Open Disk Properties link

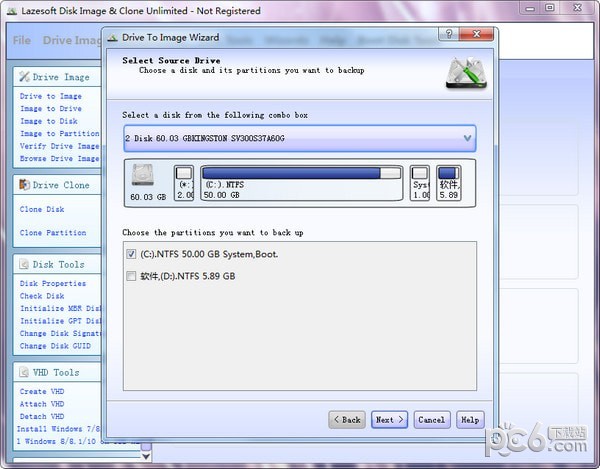pos(53,283)
